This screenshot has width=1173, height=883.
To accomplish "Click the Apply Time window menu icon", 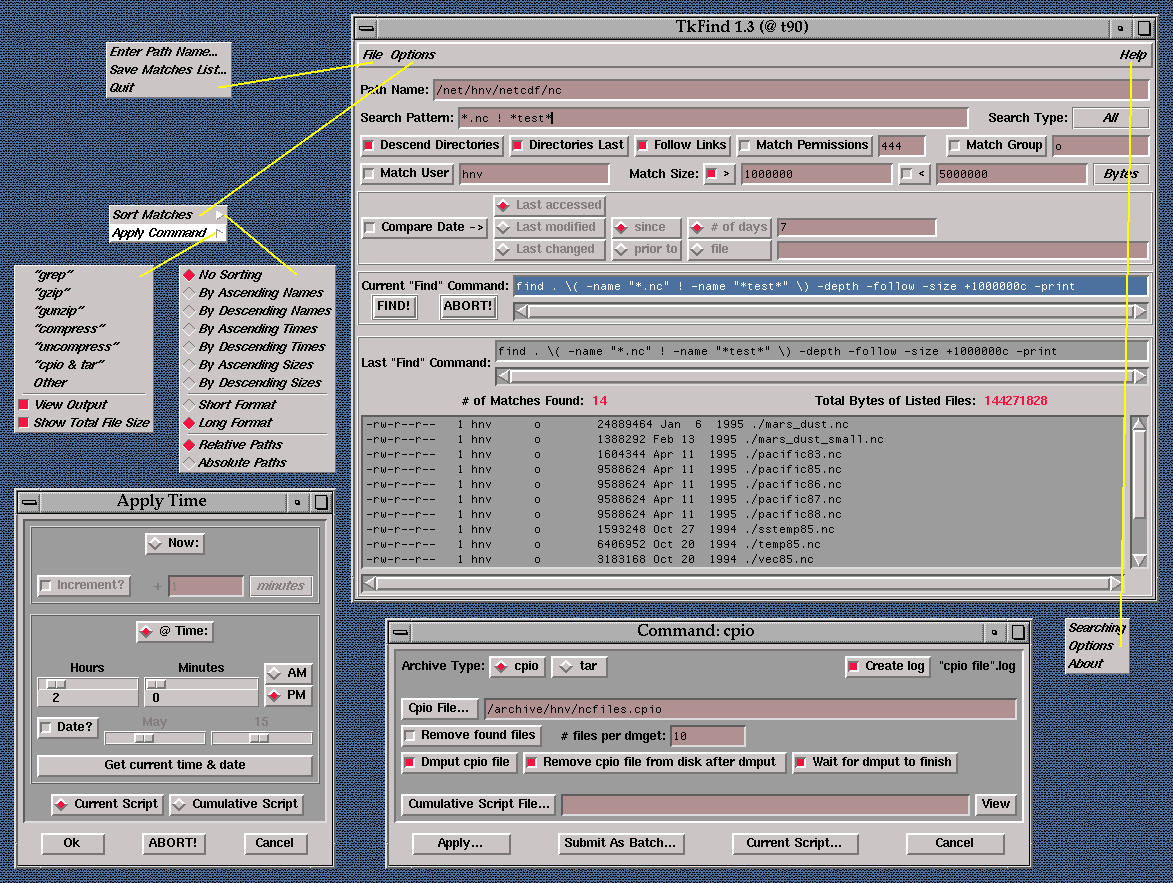I will [30, 502].
